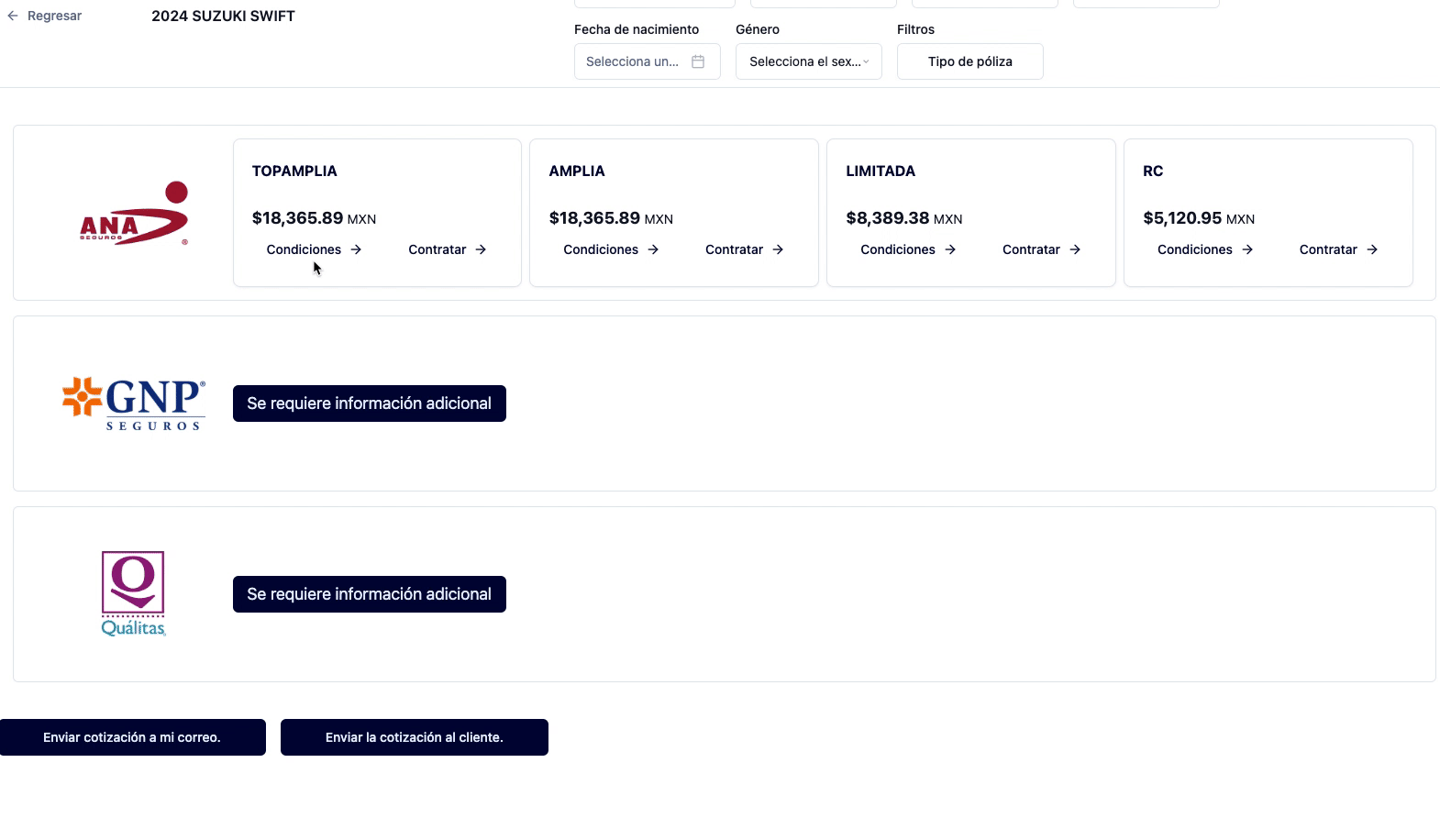The image size is (1440, 840).
Task: Click the Quálitas logo
Action: coord(133,593)
